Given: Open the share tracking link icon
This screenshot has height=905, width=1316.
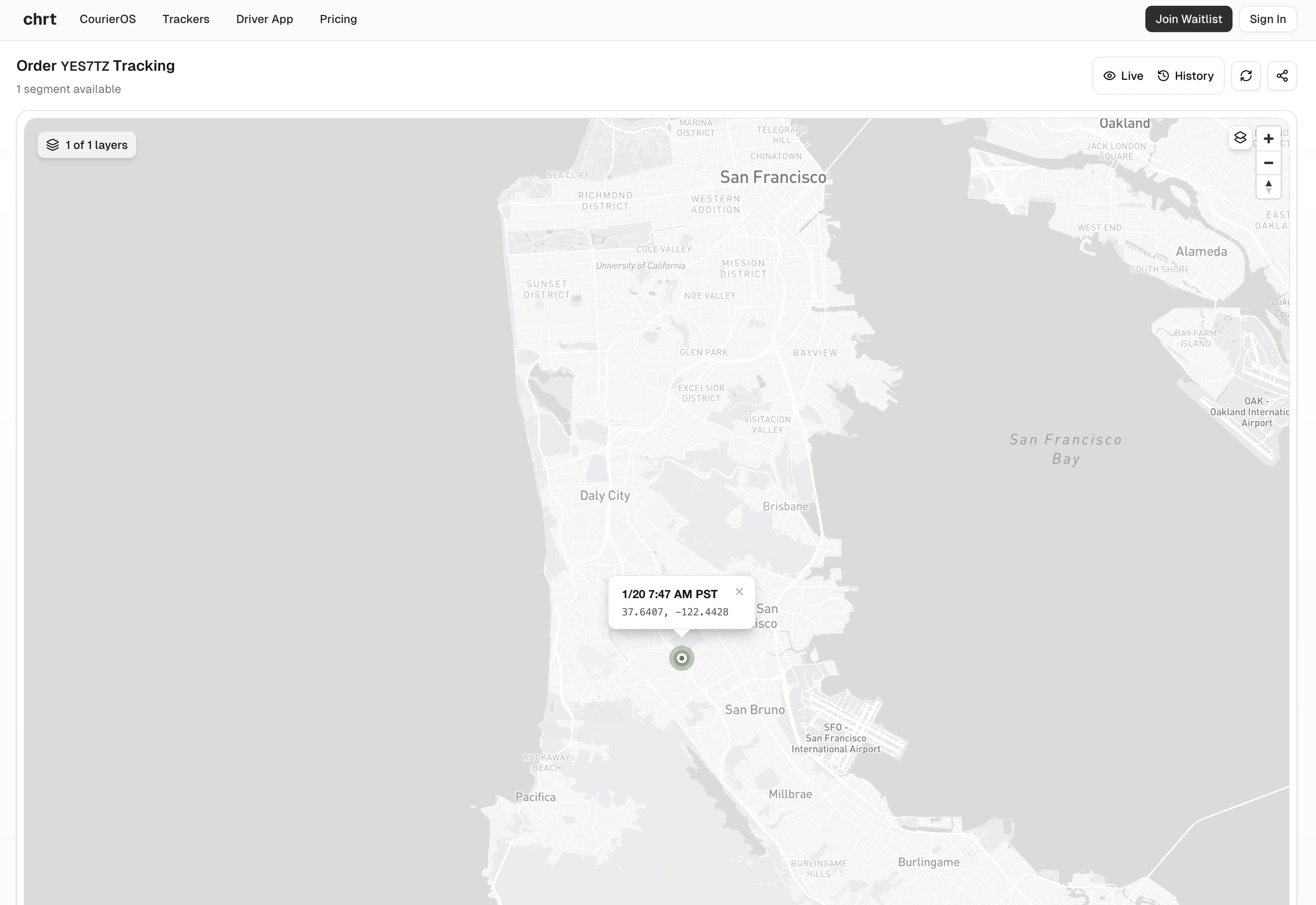Looking at the screenshot, I should pyautogui.click(x=1282, y=75).
